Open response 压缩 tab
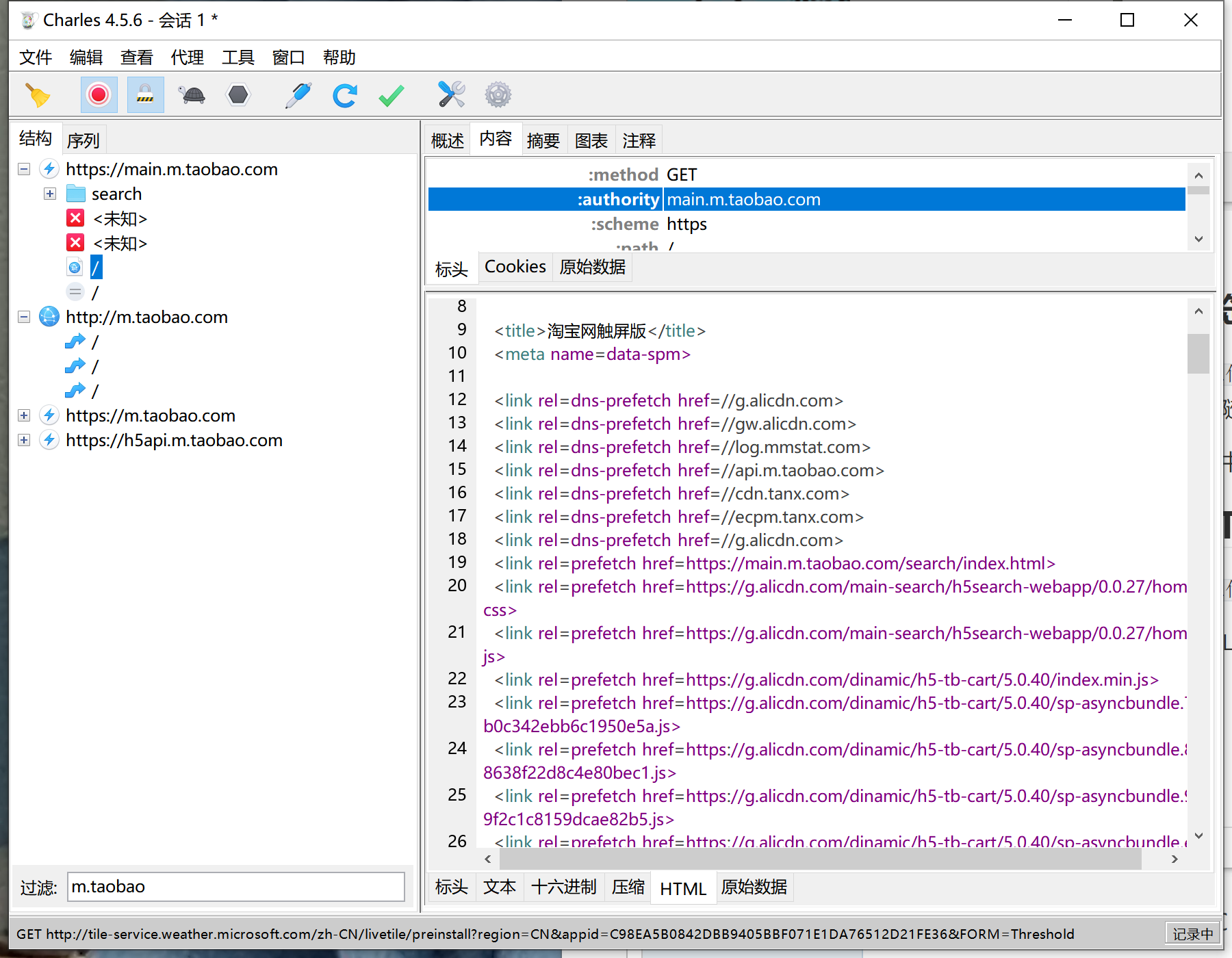The width and height of the screenshot is (1232, 958). click(x=628, y=887)
